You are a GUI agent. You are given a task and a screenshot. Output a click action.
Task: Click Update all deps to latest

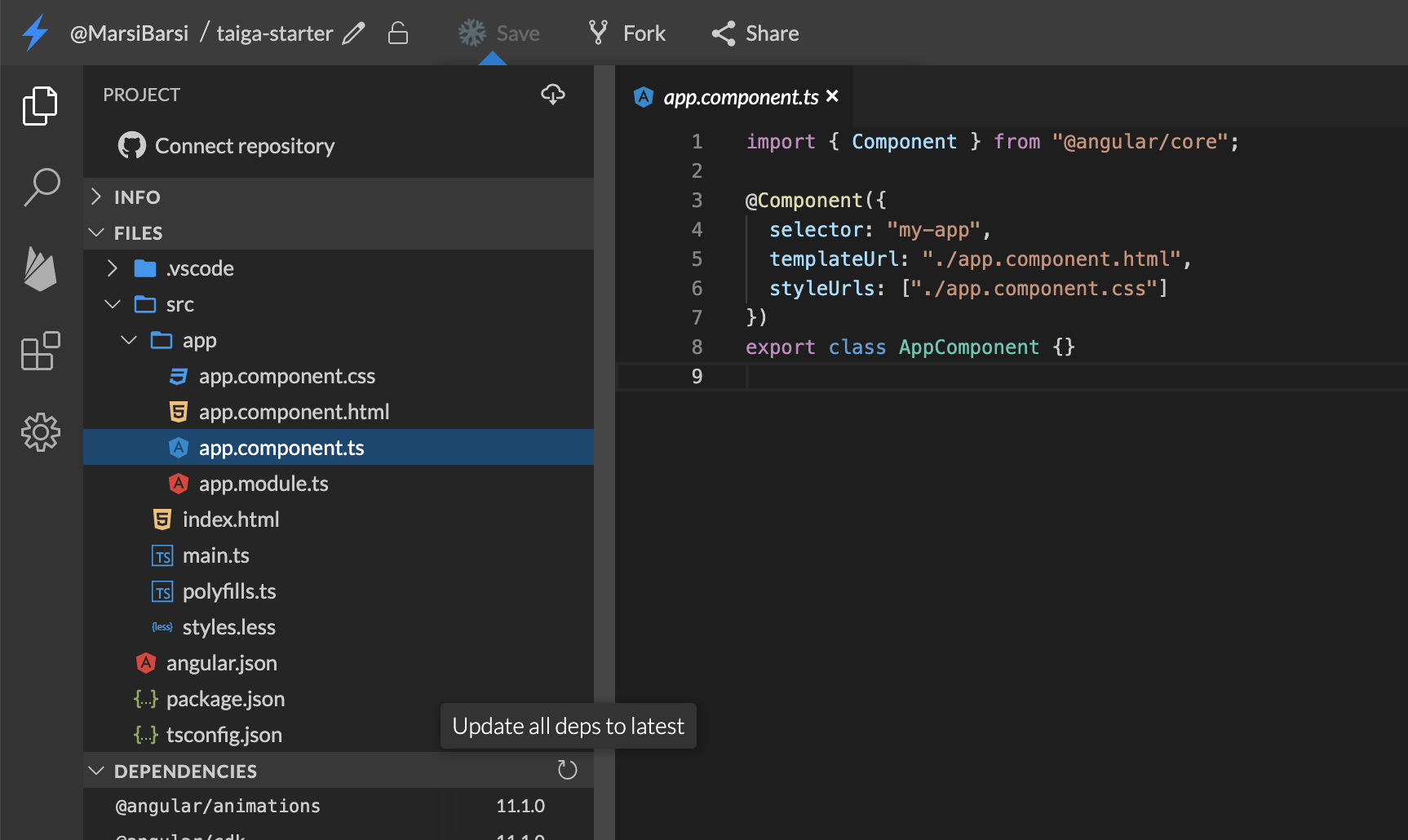568,725
